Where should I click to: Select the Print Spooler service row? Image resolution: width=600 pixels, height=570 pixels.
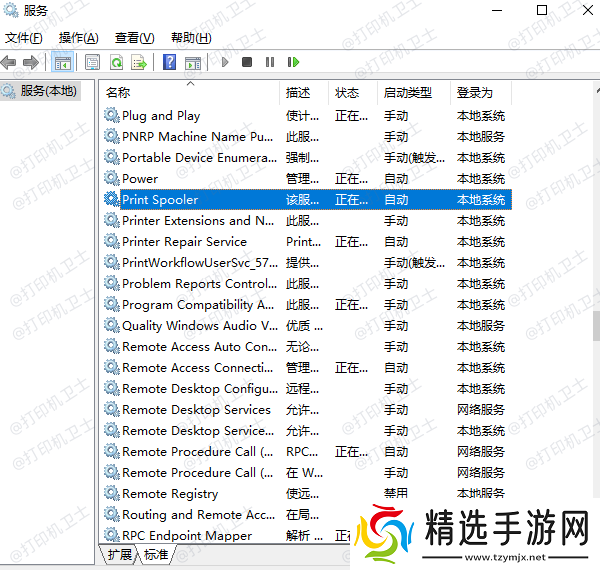pyautogui.click(x=200, y=200)
